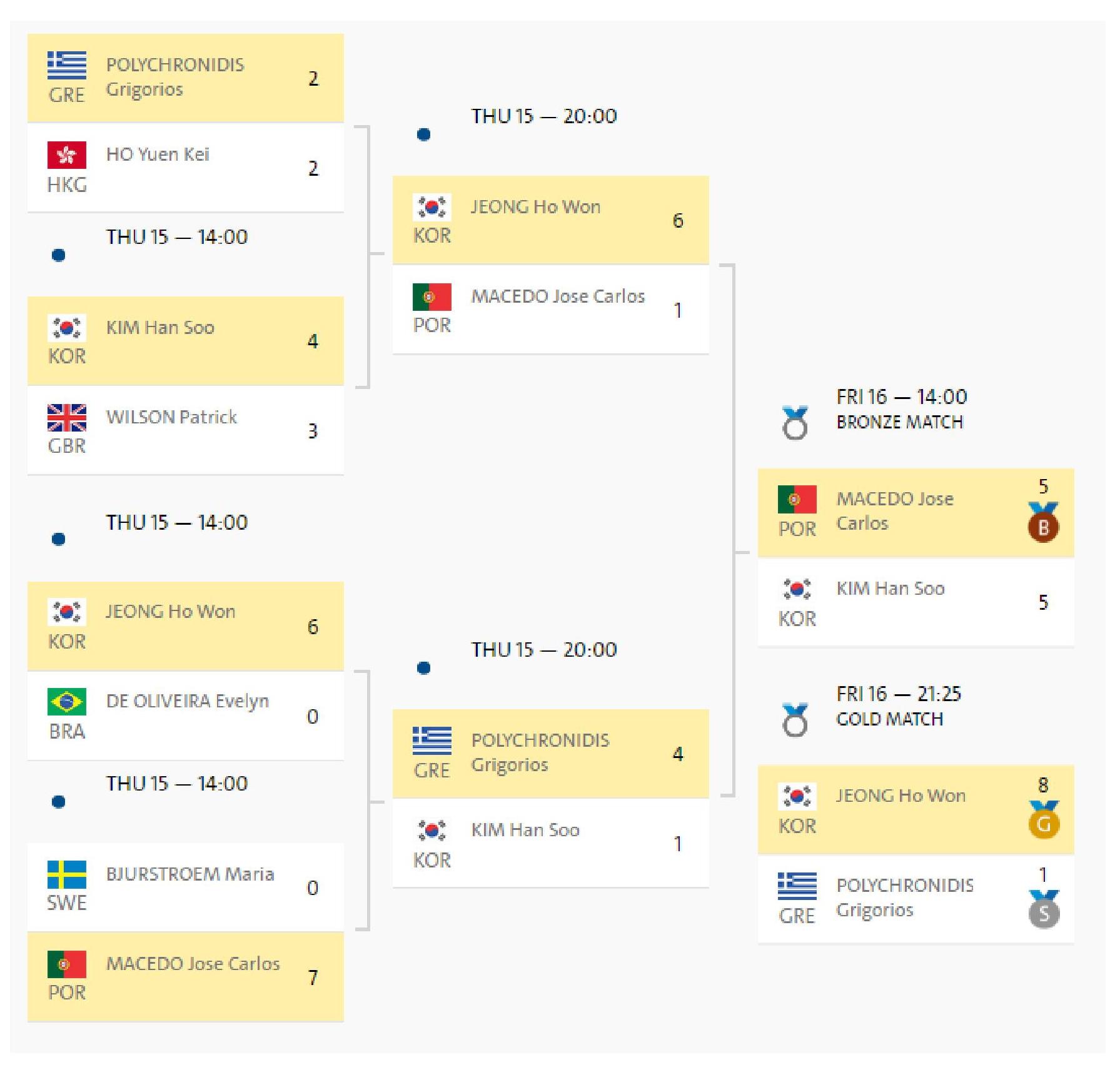Open the BRONZE MATCH label
Viewport: 1120px width, 1077px height.
coord(899,422)
